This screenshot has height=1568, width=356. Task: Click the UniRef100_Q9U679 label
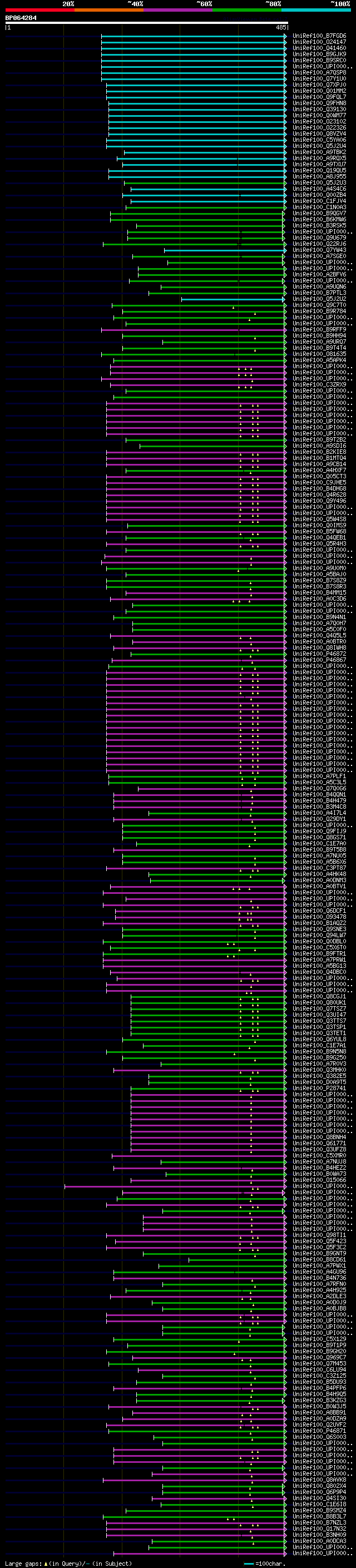[319, 238]
